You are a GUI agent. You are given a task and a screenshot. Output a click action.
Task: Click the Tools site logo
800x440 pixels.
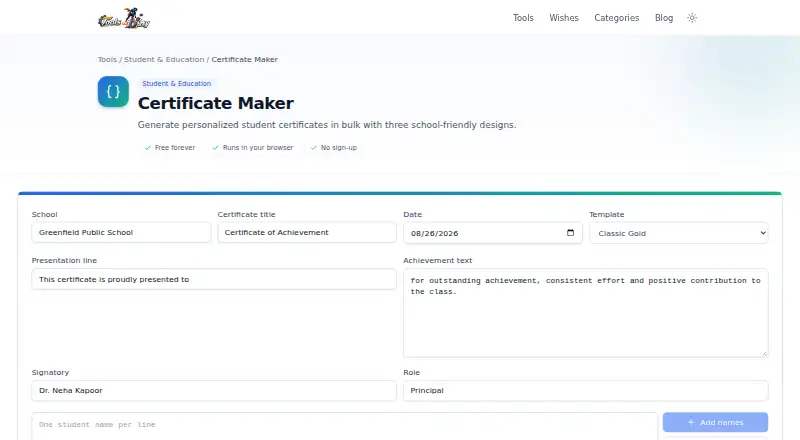[x=123, y=18]
